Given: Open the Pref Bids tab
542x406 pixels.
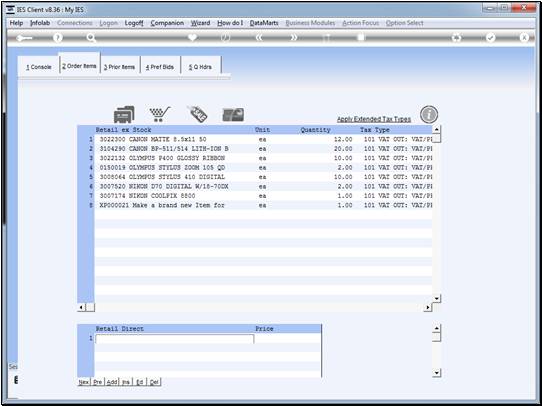Looking at the screenshot, I should tap(160, 67).
